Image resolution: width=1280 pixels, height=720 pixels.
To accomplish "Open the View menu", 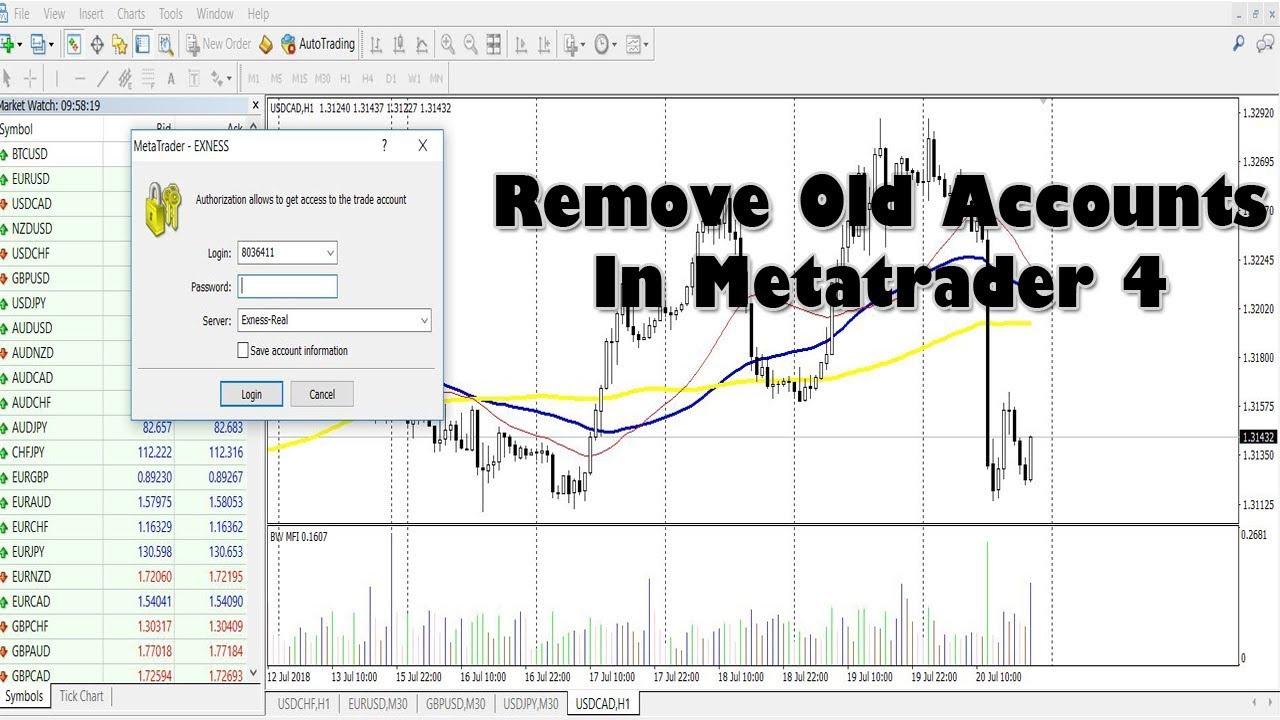I will (x=54, y=14).
